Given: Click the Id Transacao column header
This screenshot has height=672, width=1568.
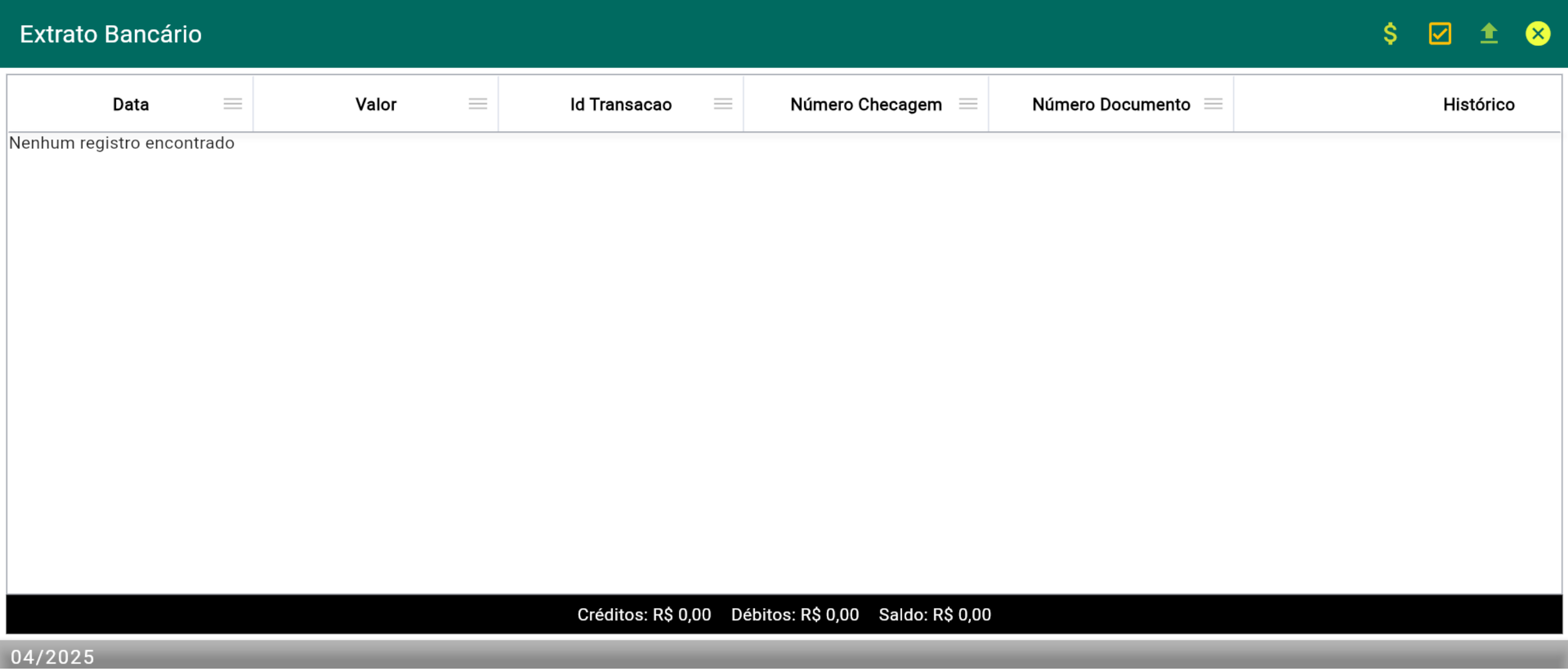Looking at the screenshot, I should click(621, 105).
